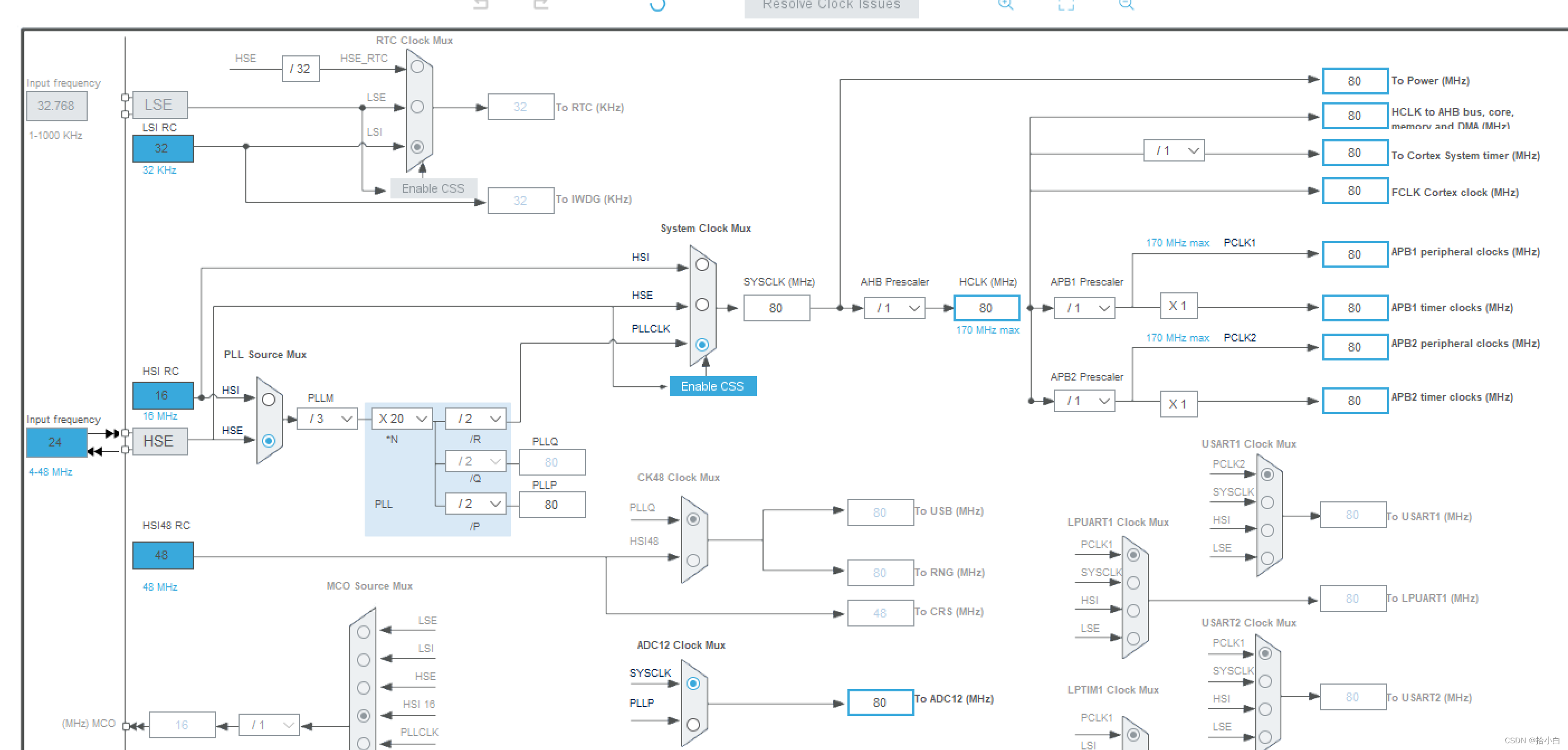Open the PLL /R divider dropdown
This screenshot has width=1568, height=750.
point(476,419)
